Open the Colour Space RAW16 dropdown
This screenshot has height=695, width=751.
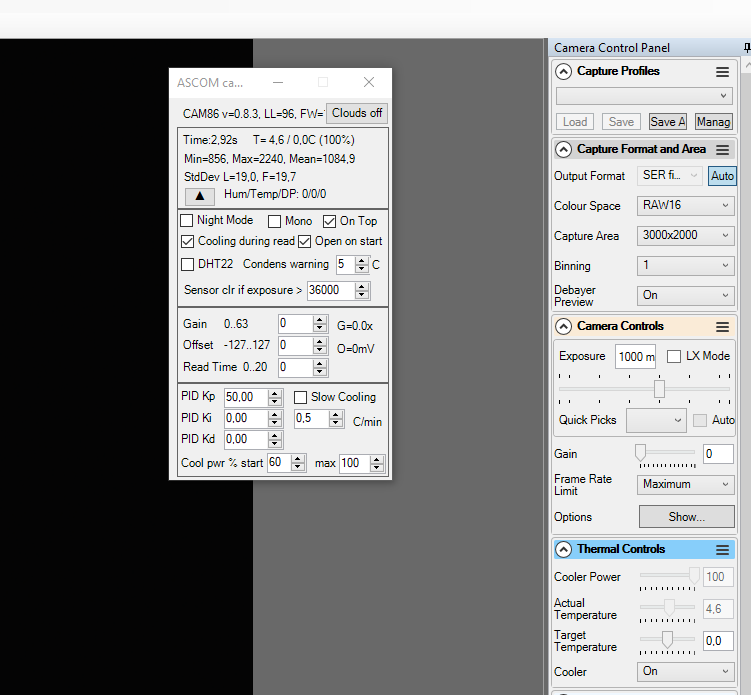pos(685,205)
